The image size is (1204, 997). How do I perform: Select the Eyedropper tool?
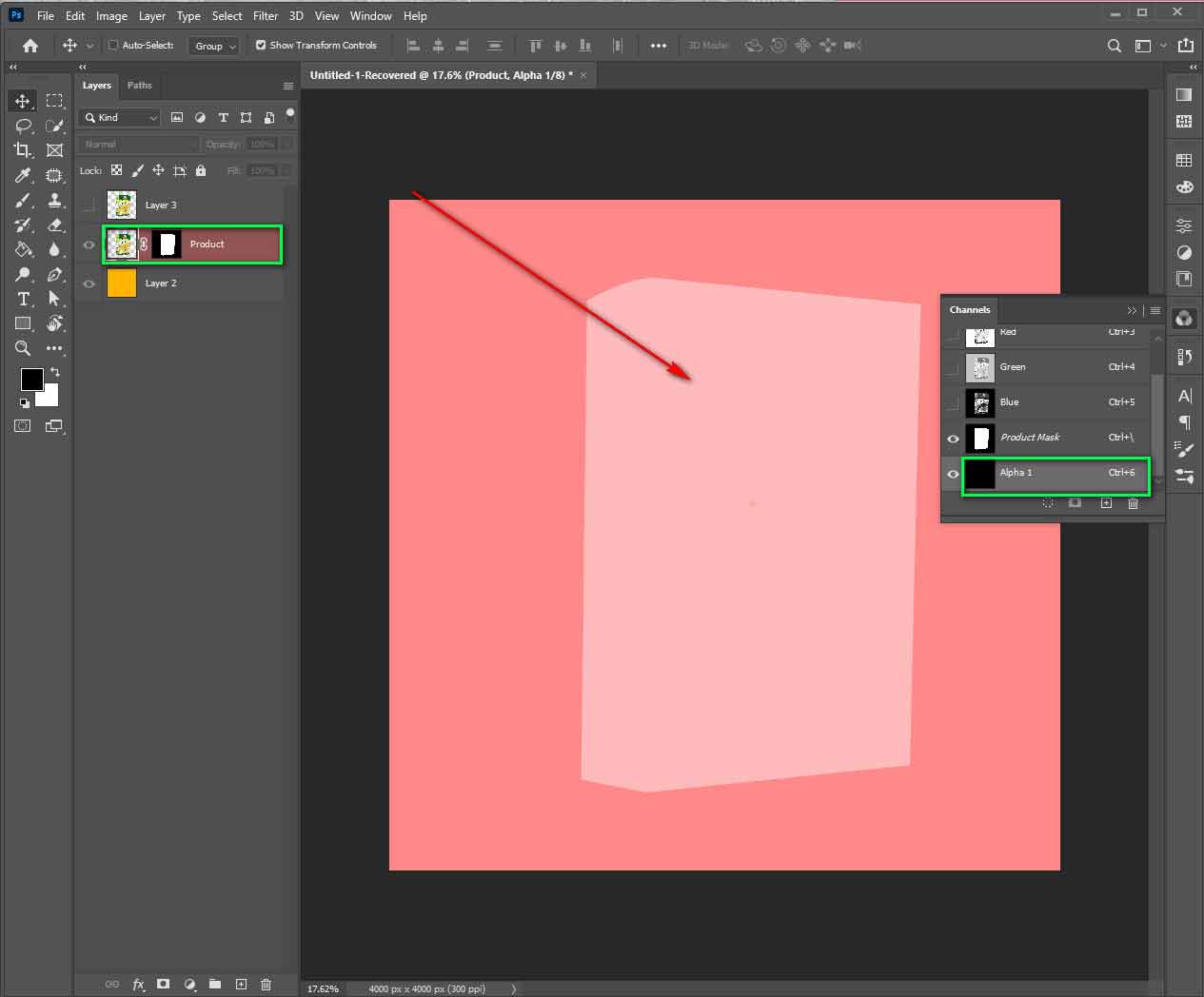point(23,175)
